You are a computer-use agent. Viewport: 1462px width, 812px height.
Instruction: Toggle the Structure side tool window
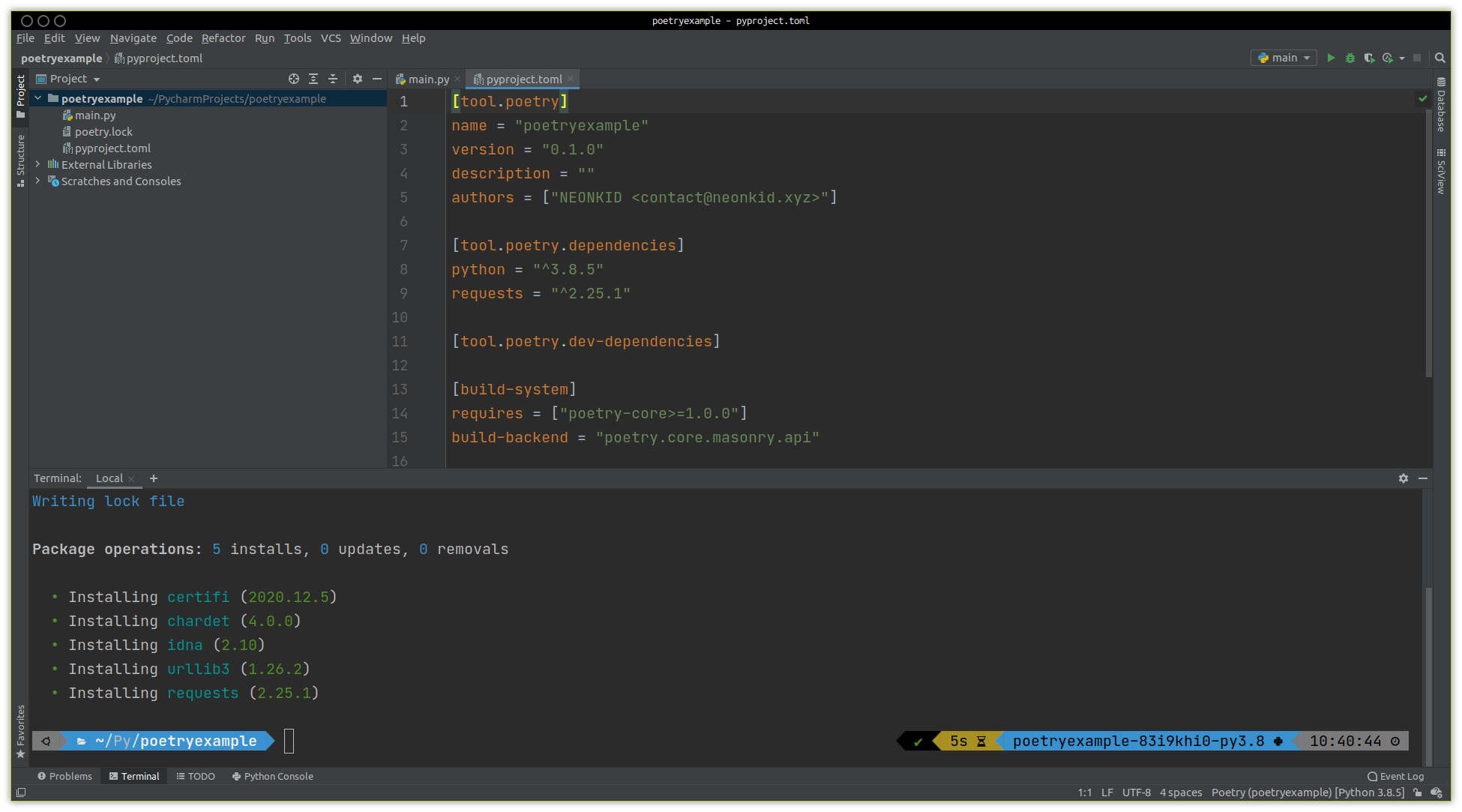click(x=20, y=159)
